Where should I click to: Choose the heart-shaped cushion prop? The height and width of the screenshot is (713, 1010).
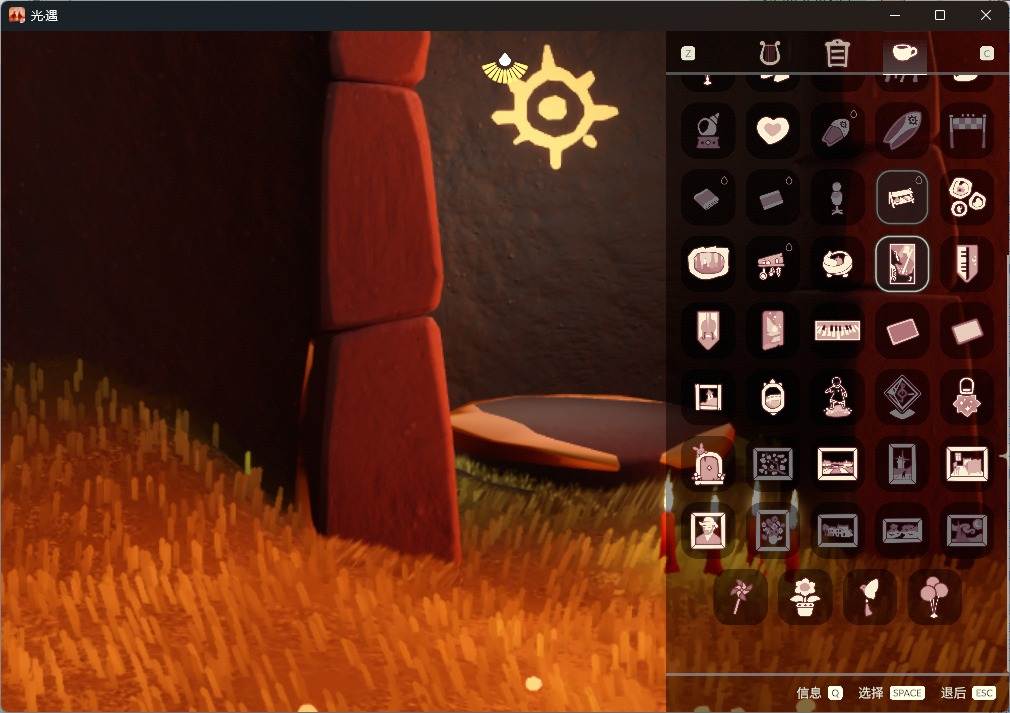[x=772, y=131]
